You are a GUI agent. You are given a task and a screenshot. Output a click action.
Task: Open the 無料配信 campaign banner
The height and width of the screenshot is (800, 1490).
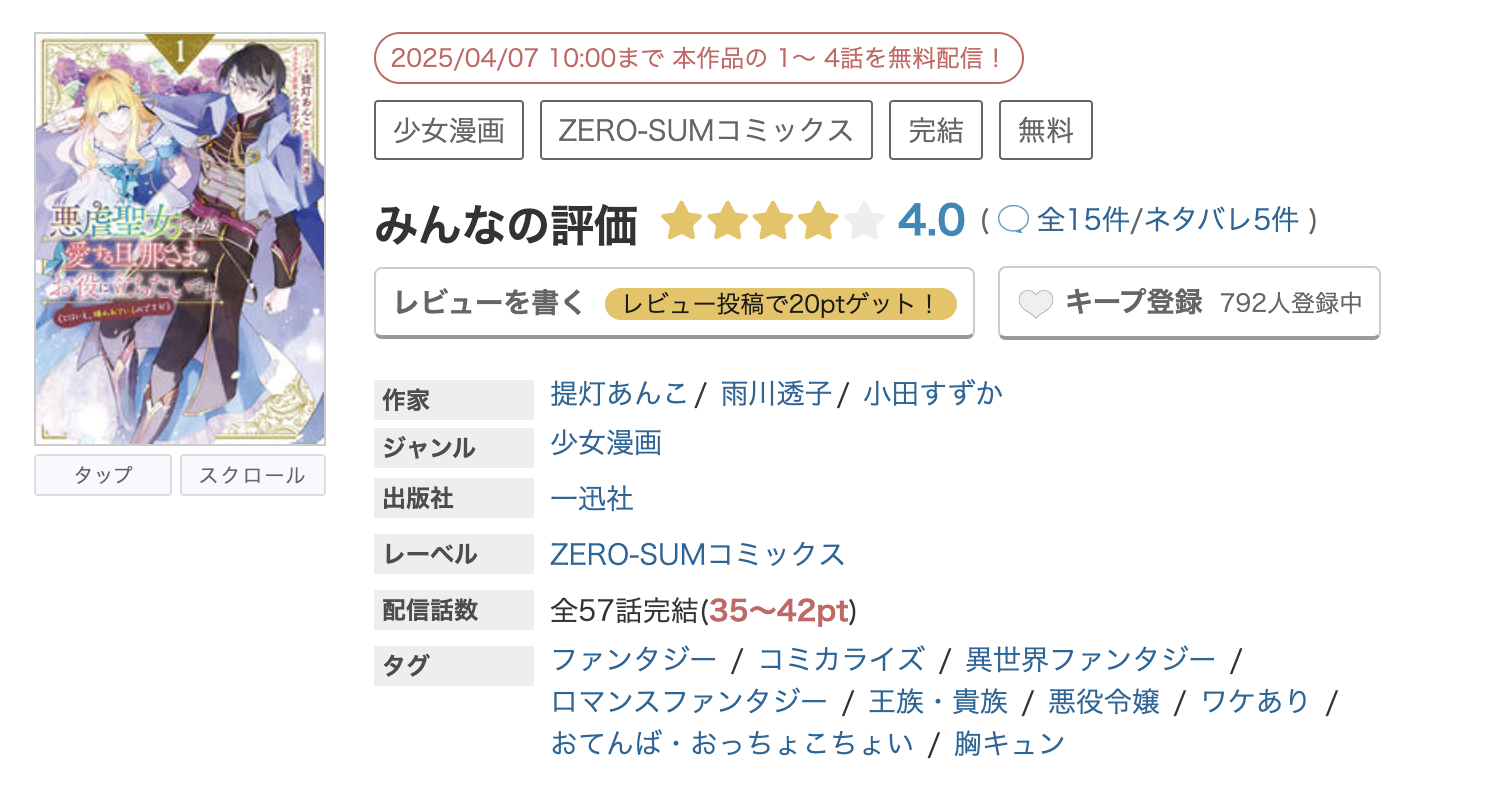click(697, 57)
